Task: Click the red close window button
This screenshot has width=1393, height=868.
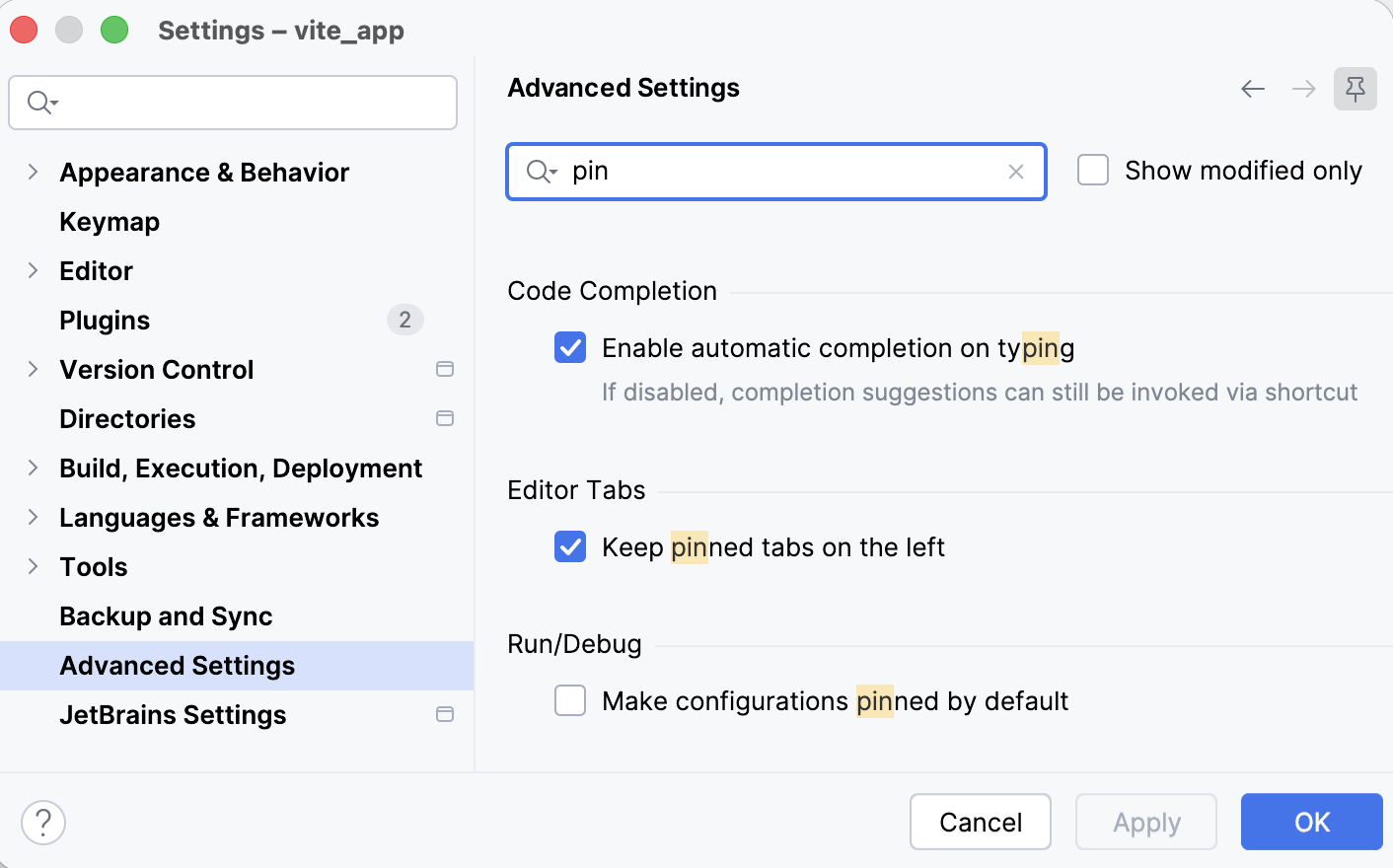Action: coord(24,31)
